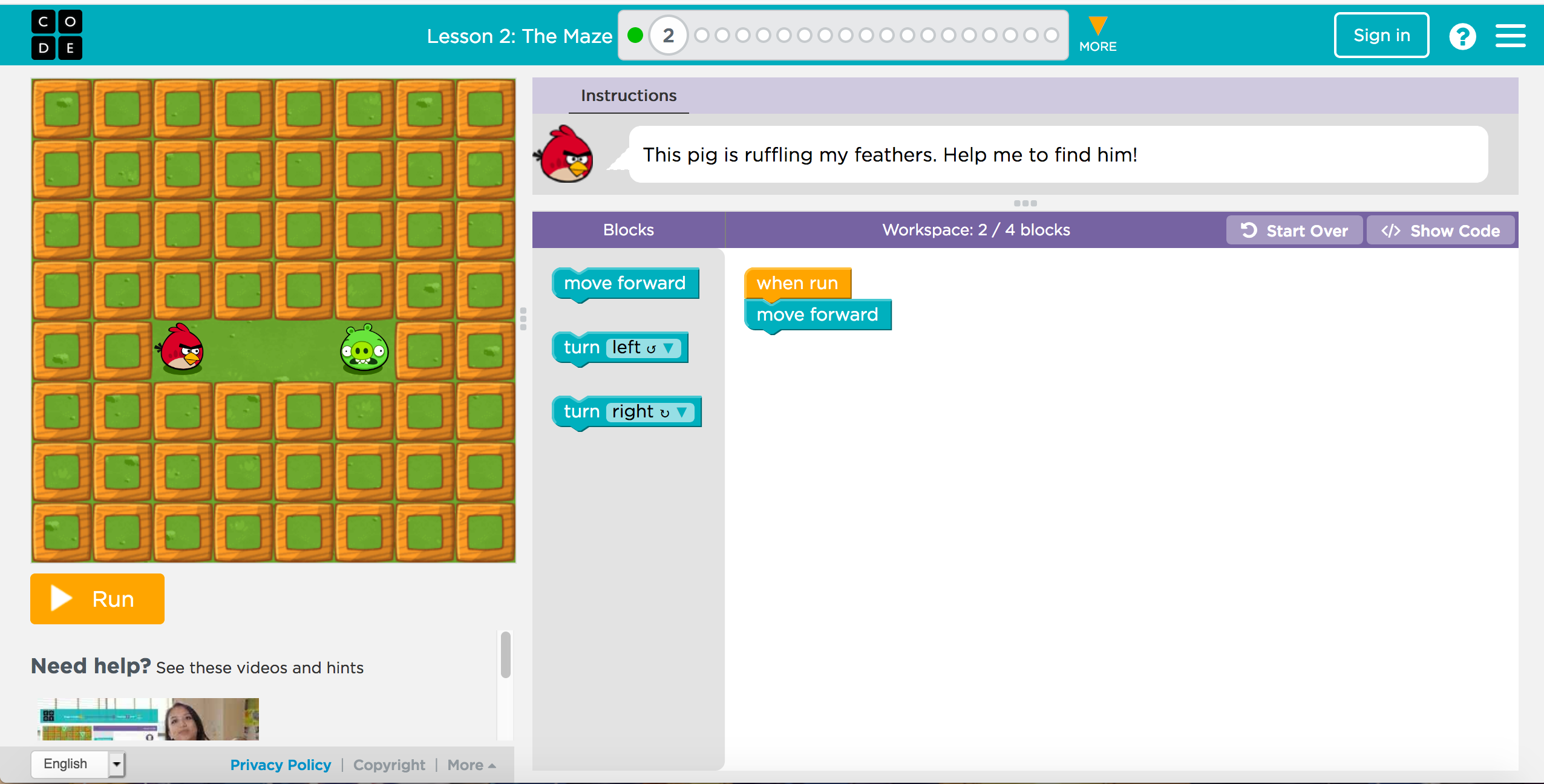Jump to level 3 progress dot
Viewport: 1544px width, 784px height.
point(702,36)
